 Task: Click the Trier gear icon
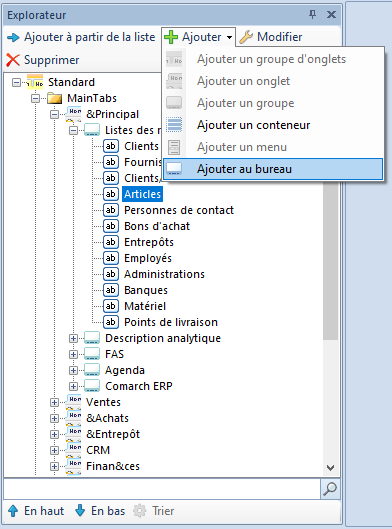[x=140, y=511]
